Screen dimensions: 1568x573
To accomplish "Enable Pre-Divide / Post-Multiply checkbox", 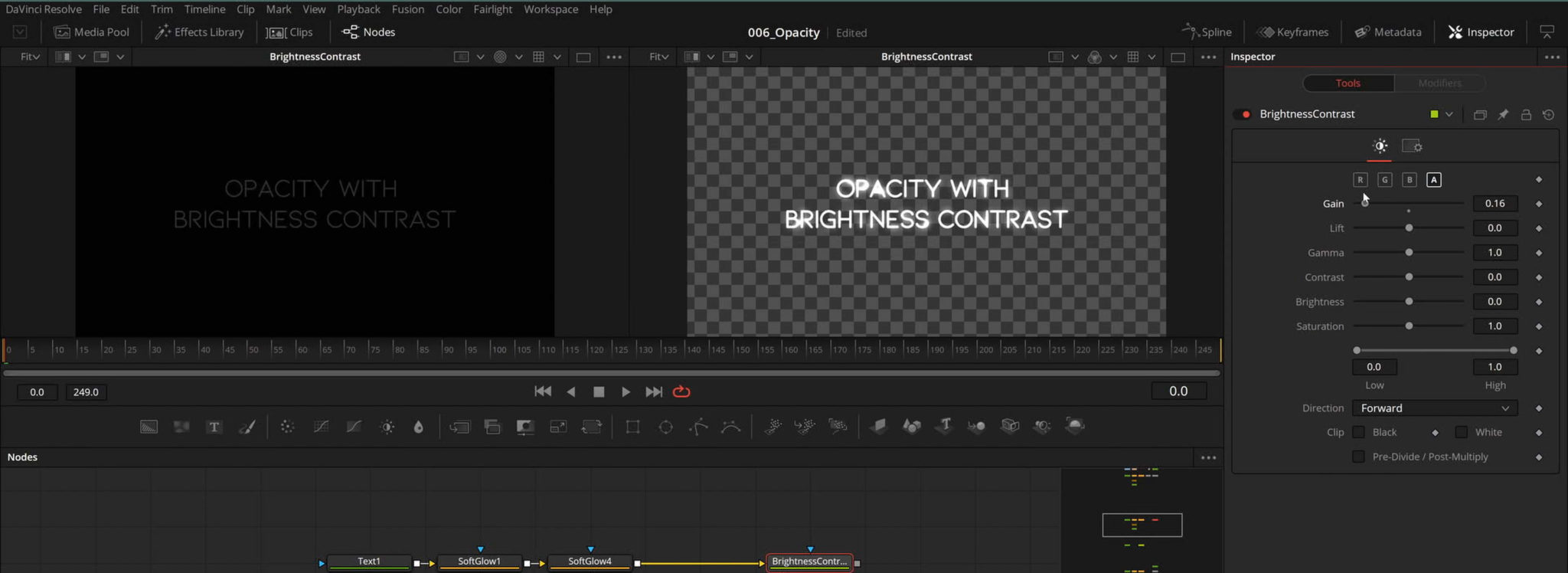I will [x=1359, y=457].
